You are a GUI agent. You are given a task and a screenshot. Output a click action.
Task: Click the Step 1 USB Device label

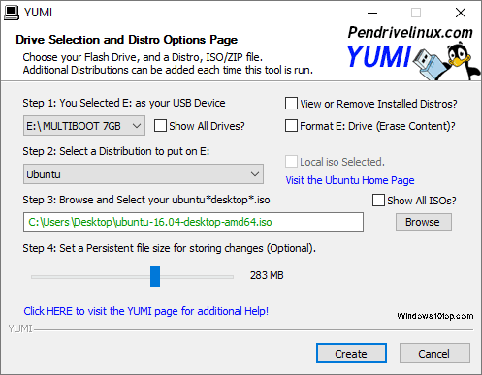pos(124,103)
